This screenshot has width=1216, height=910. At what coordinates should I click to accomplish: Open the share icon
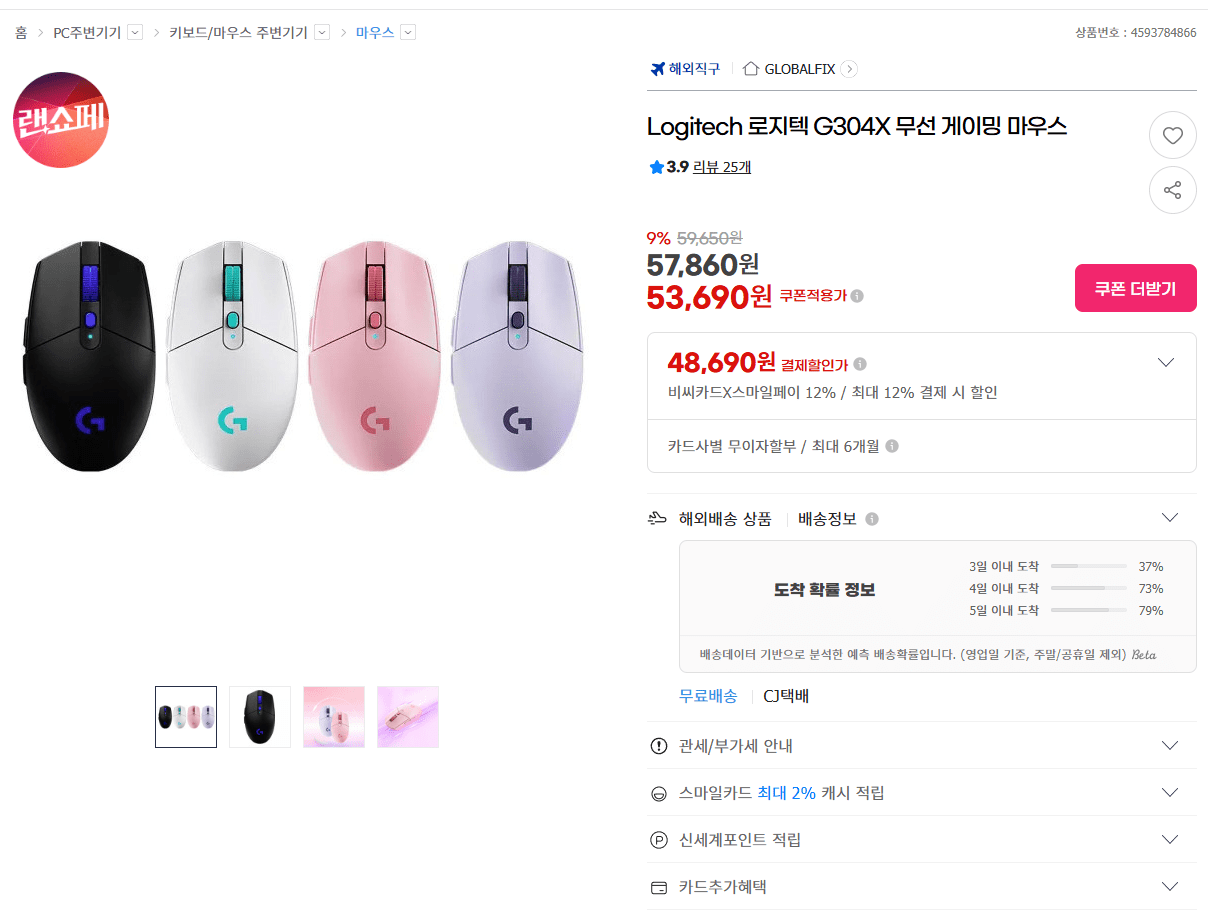(x=1173, y=190)
